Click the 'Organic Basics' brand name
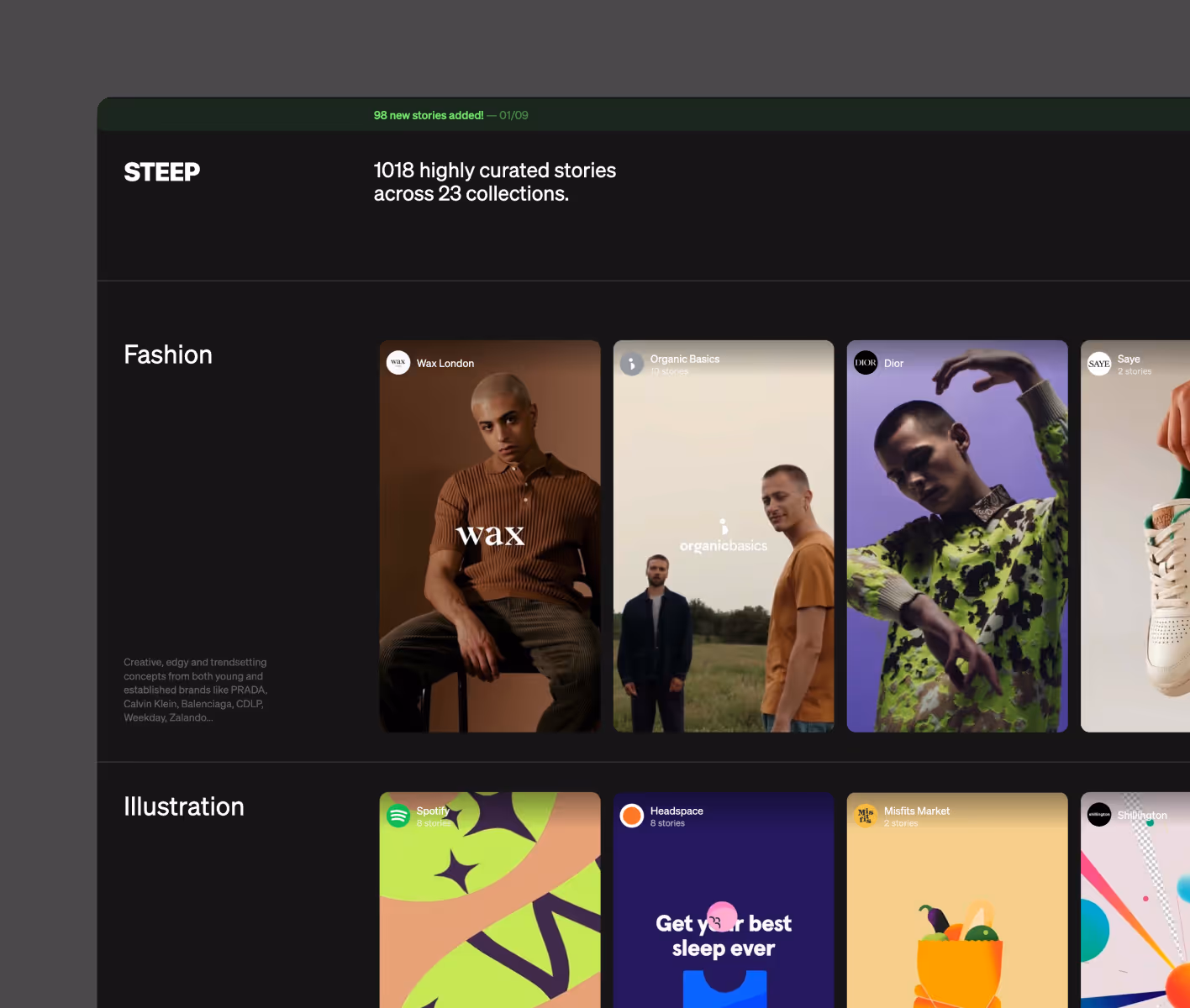The image size is (1190, 1008). click(x=685, y=359)
